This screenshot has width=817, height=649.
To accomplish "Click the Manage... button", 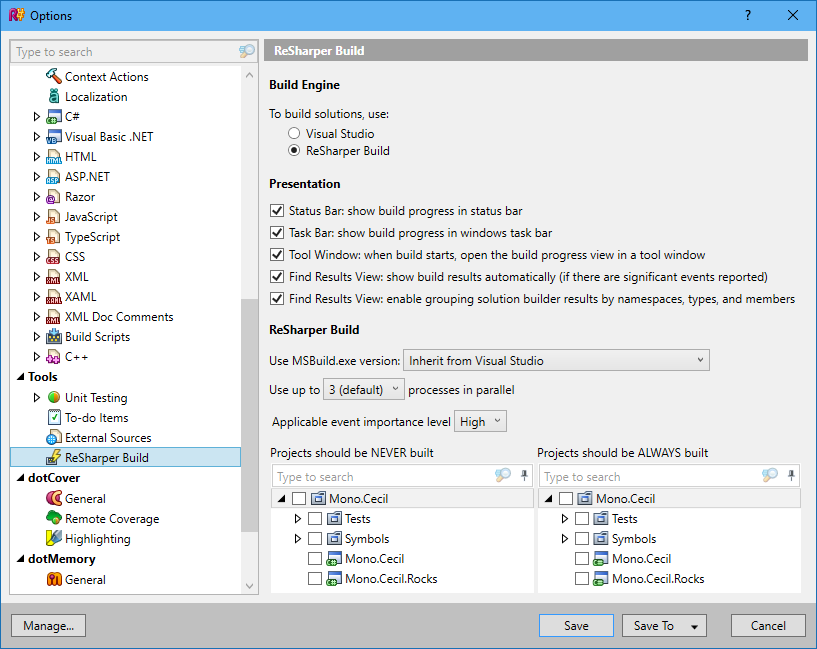I will click(x=48, y=626).
